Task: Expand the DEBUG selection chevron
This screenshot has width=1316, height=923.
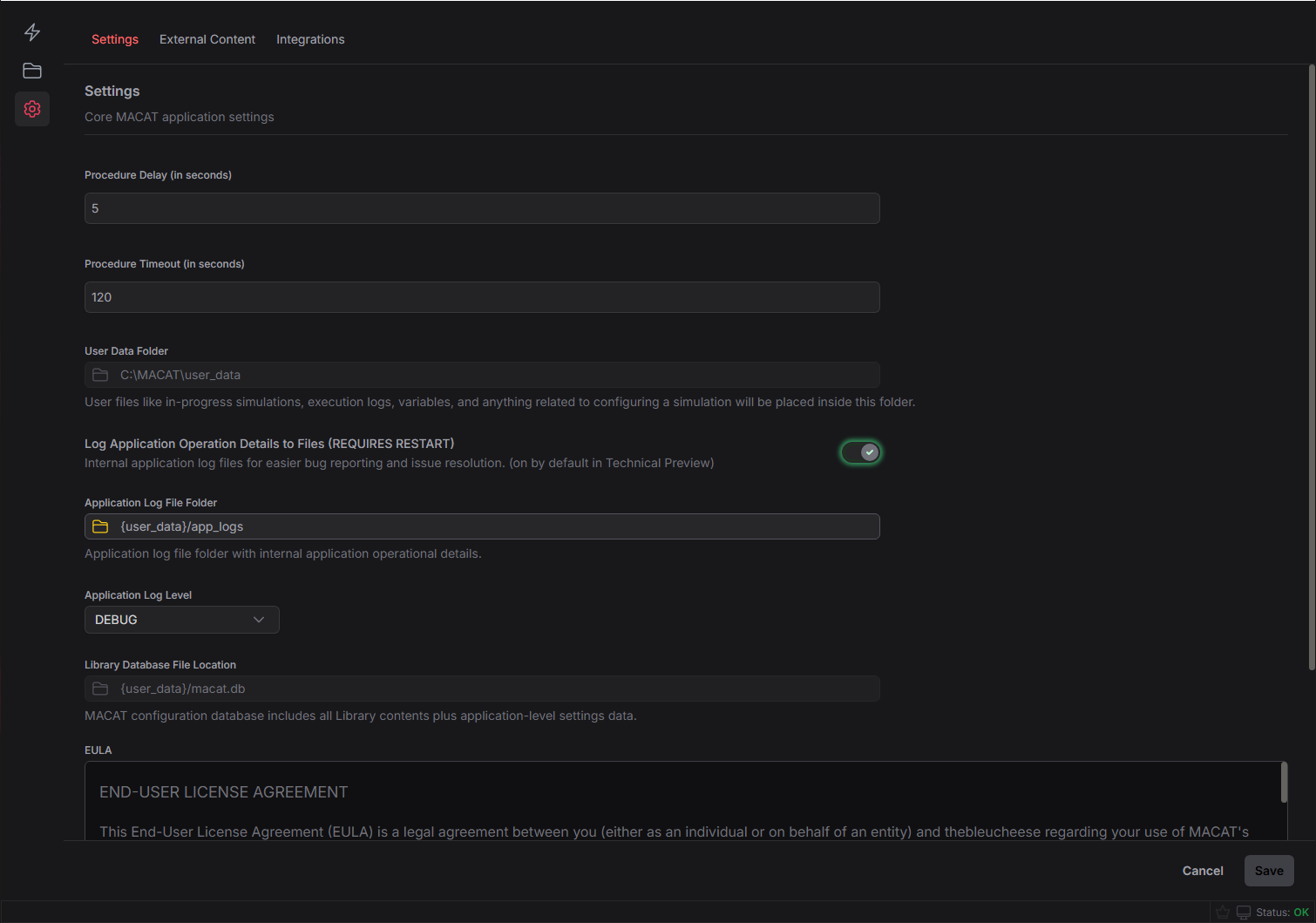Action: tap(258, 620)
